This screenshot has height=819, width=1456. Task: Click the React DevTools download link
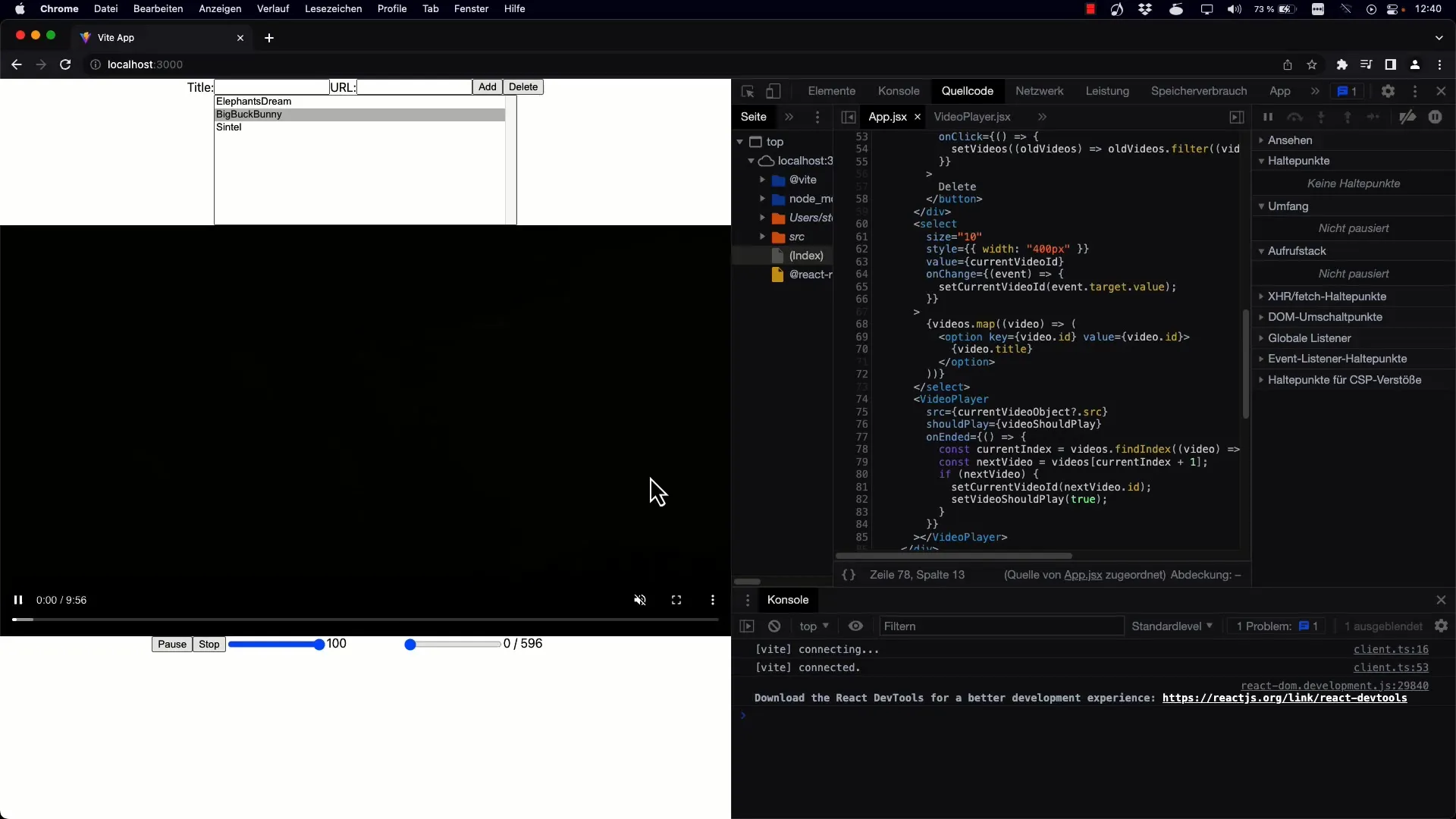point(1283,698)
